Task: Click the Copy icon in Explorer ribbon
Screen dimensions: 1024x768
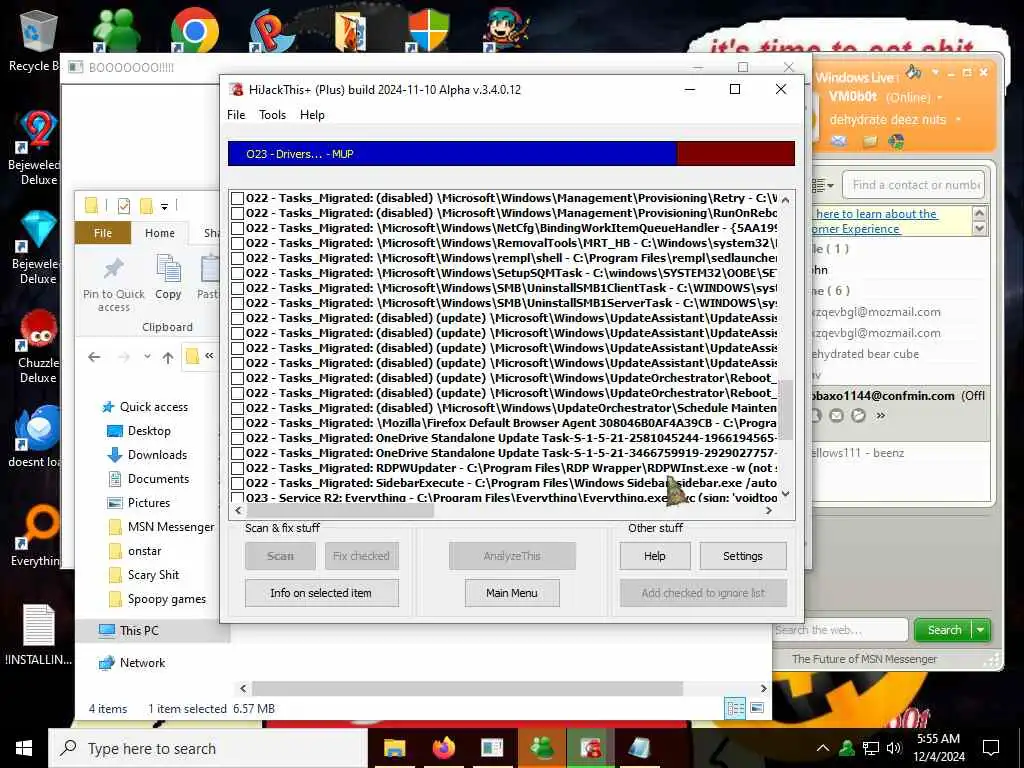Action: click(168, 277)
